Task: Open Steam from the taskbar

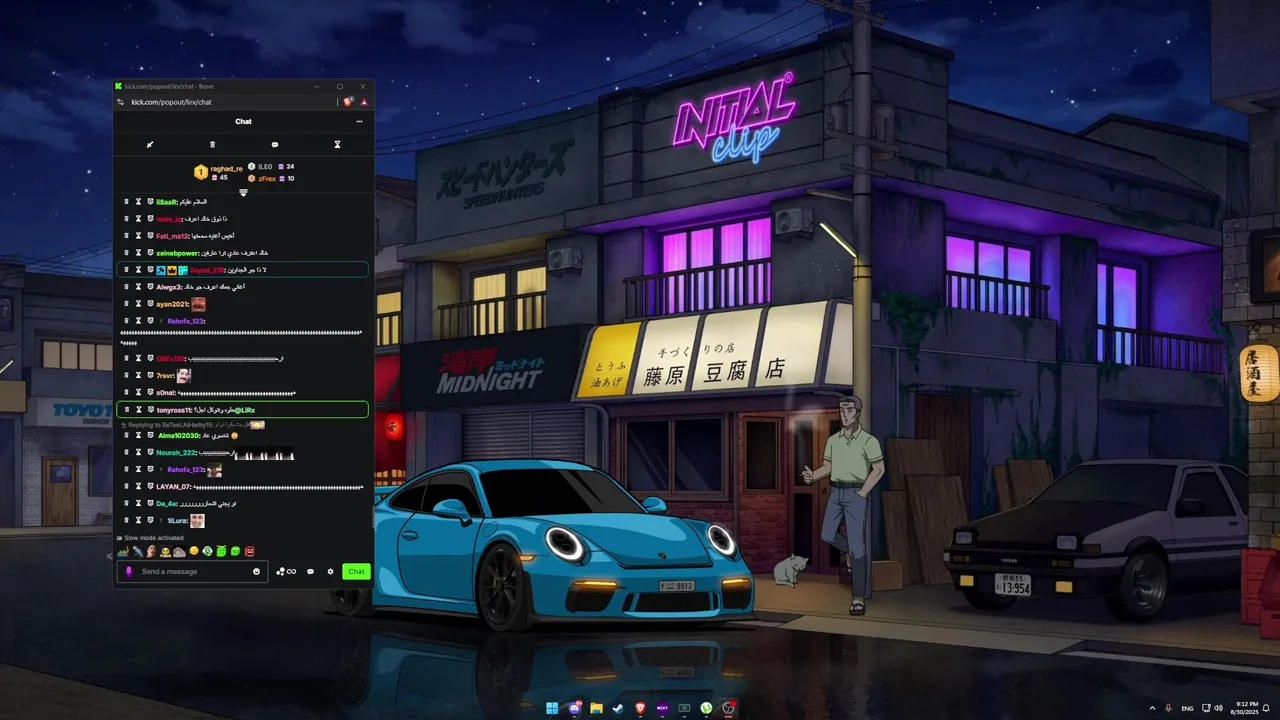Action: 618,708
